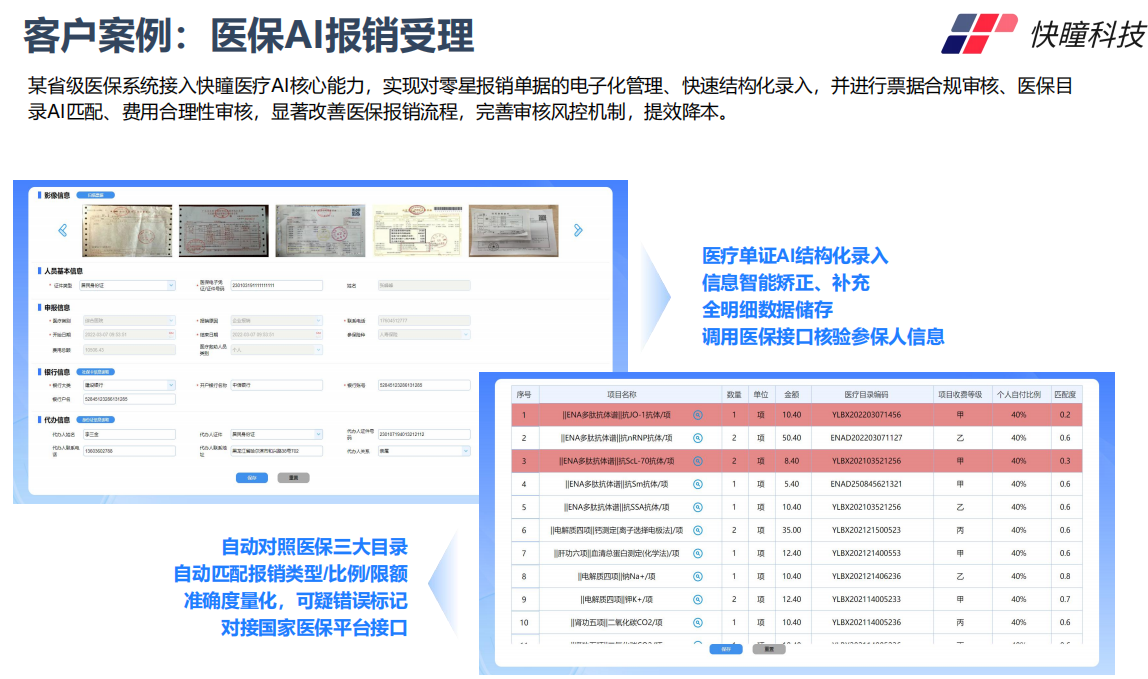The height and width of the screenshot is (679, 1148).
Task: Expand the 代办人证件 dropdown
Action: [318, 434]
